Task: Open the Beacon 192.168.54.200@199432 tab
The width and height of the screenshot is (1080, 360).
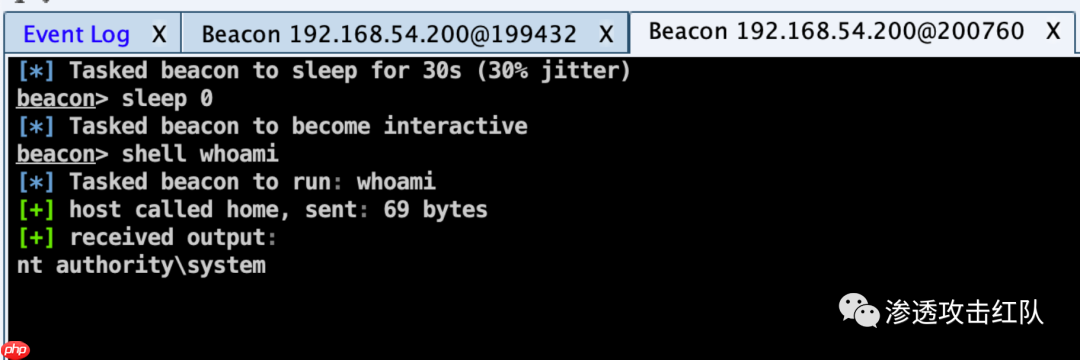Action: 389,34
